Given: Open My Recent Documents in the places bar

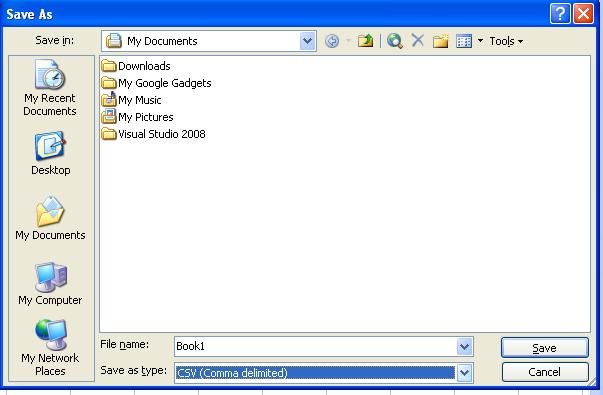Looking at the screenshot, I should click(x=50, y=88).
